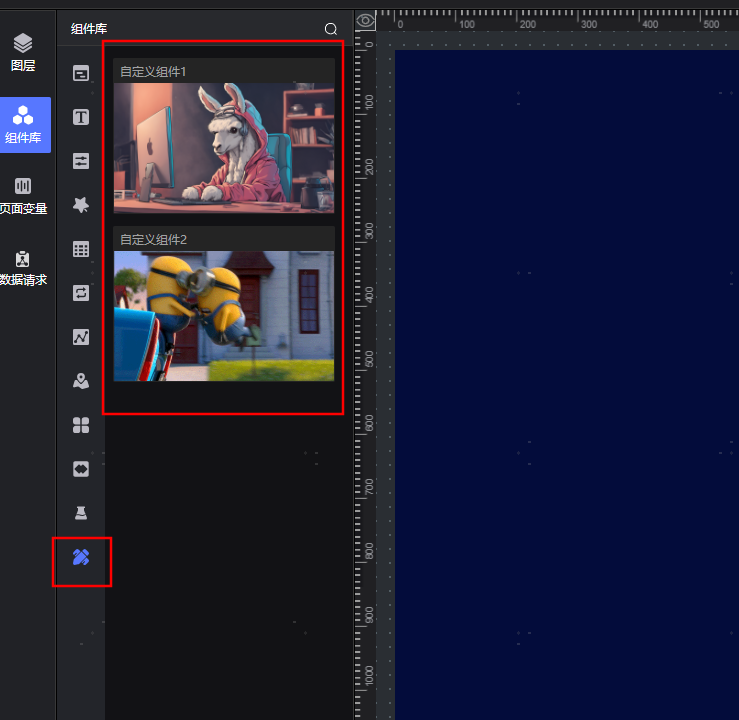The image size is (739, 720).
Task: Click the search icon in 组件库 header
Action: (x=331, y=29)
